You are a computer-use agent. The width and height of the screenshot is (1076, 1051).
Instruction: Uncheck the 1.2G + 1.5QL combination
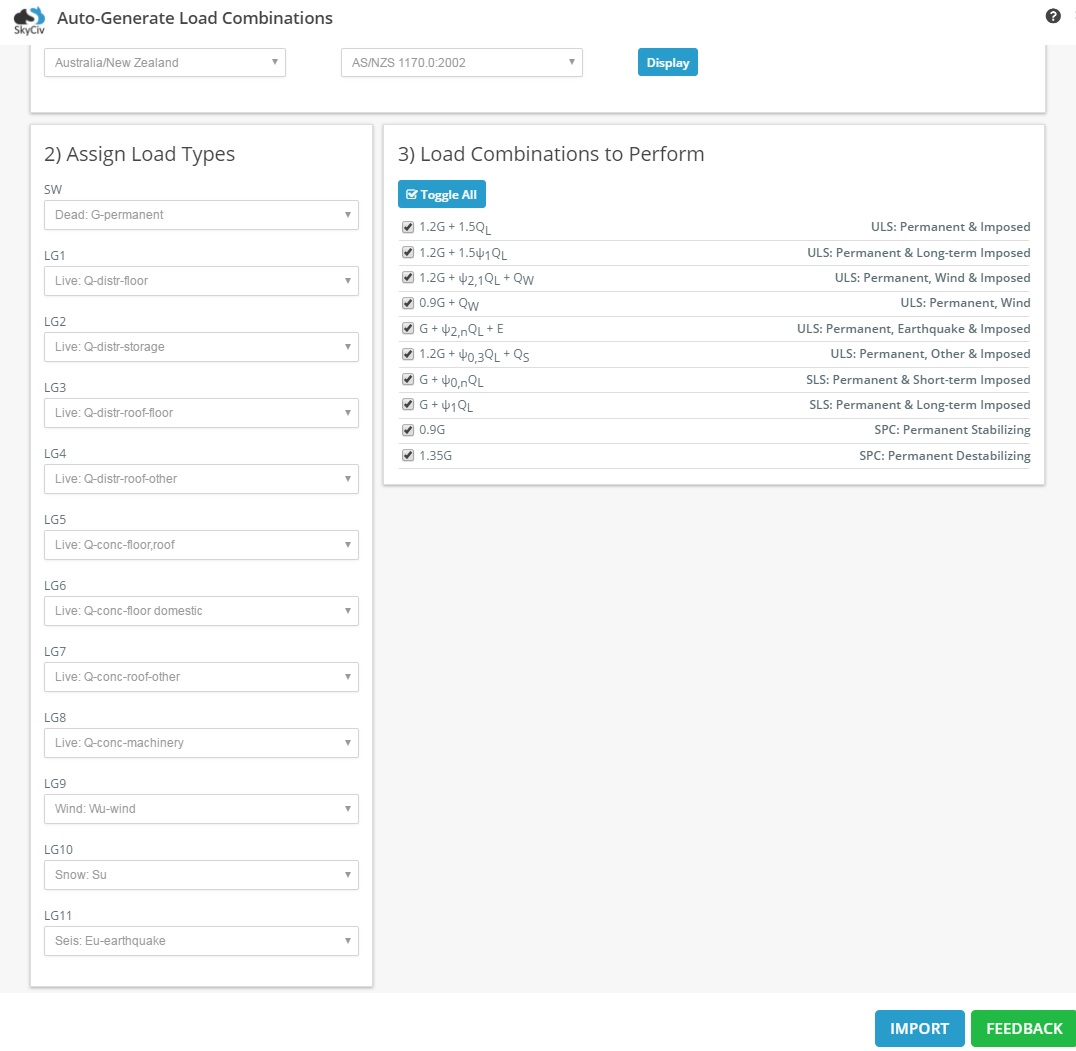pos(408,227)
